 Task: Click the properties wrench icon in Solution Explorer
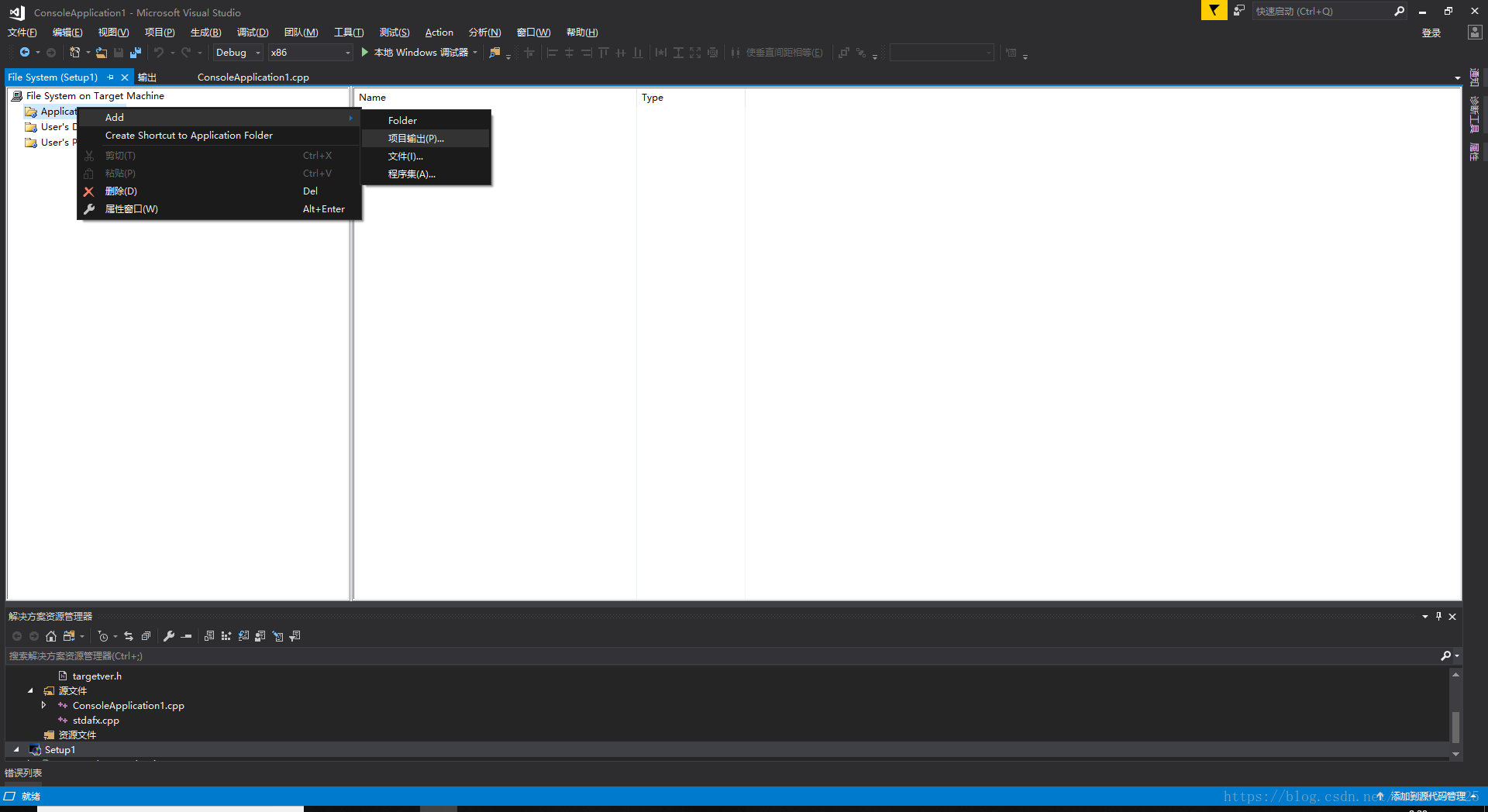(x=169, y=636)
